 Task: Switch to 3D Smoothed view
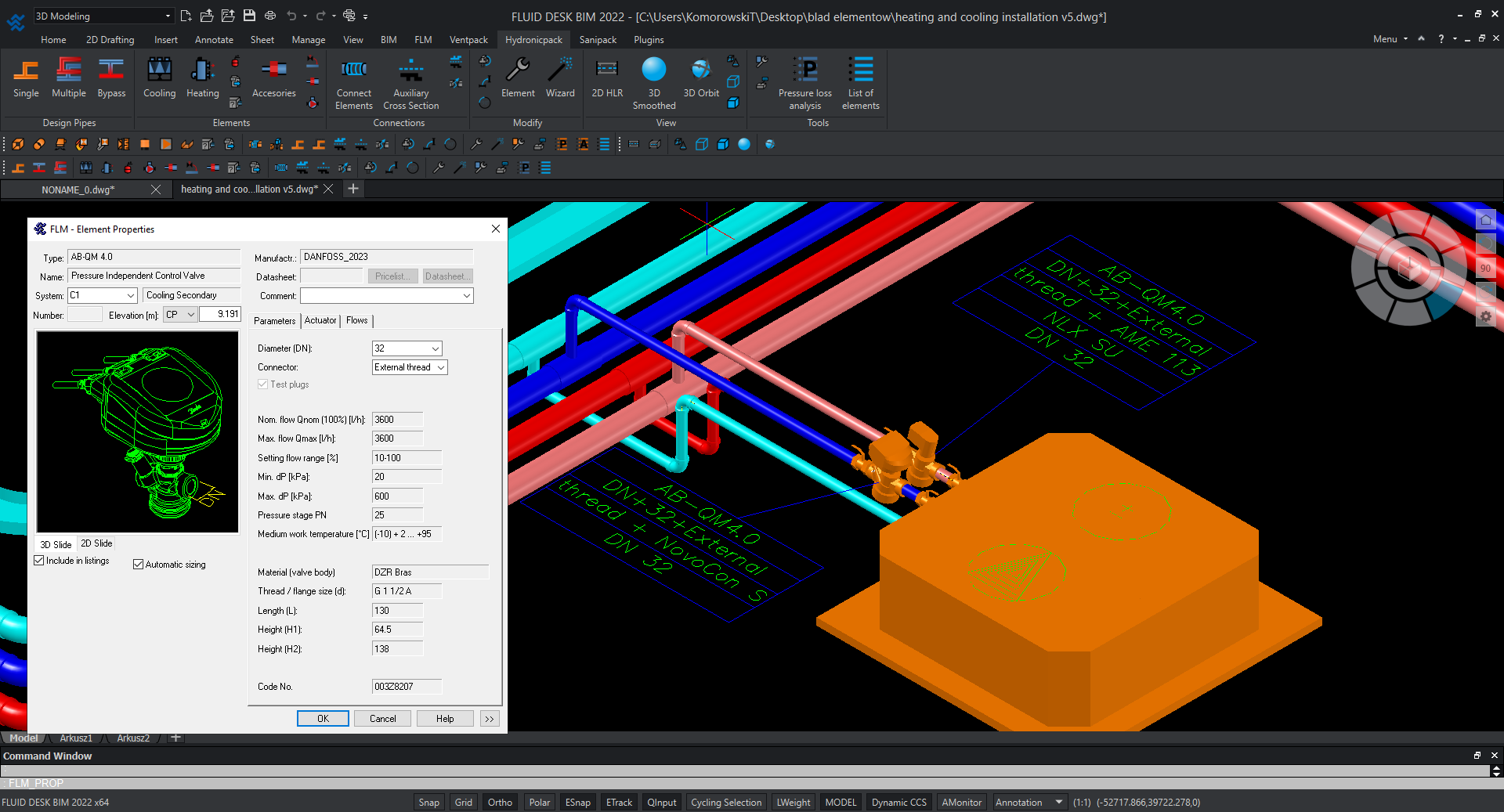point(653,78)
